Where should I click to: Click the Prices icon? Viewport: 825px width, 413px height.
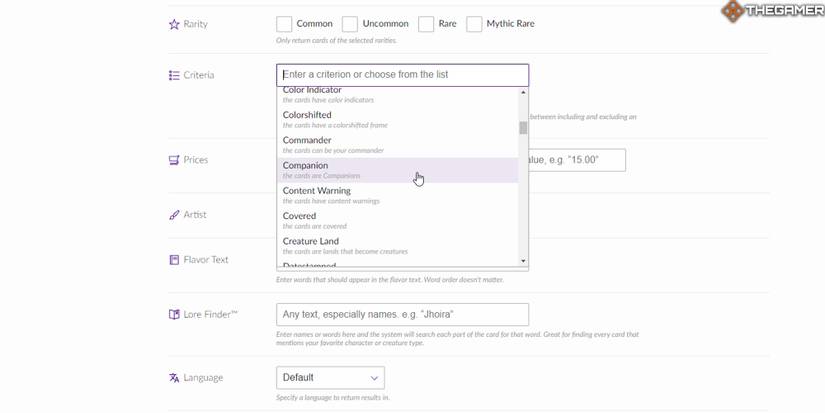pyautogui.click(x=174, y=160)
